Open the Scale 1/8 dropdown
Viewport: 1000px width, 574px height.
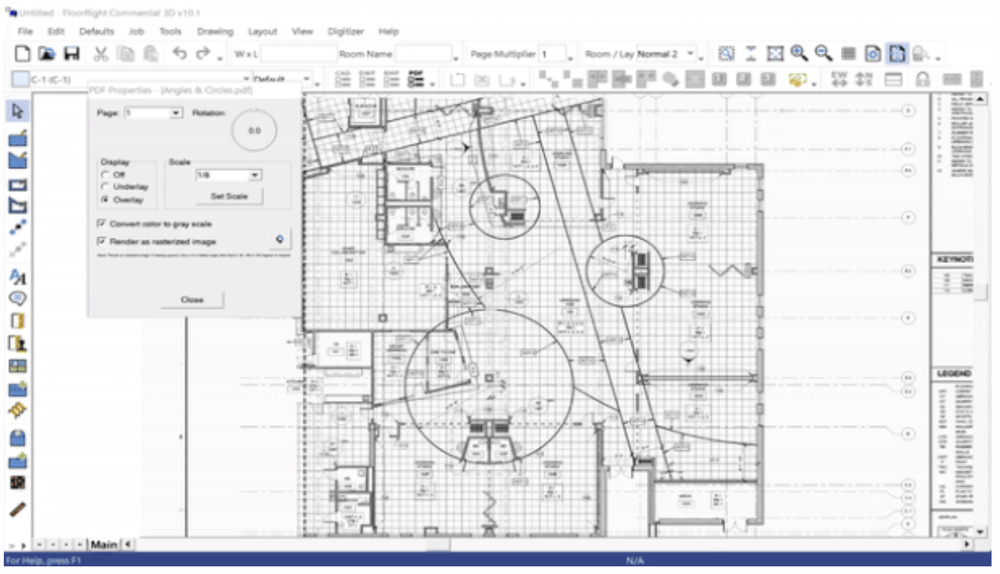(254, 175)
